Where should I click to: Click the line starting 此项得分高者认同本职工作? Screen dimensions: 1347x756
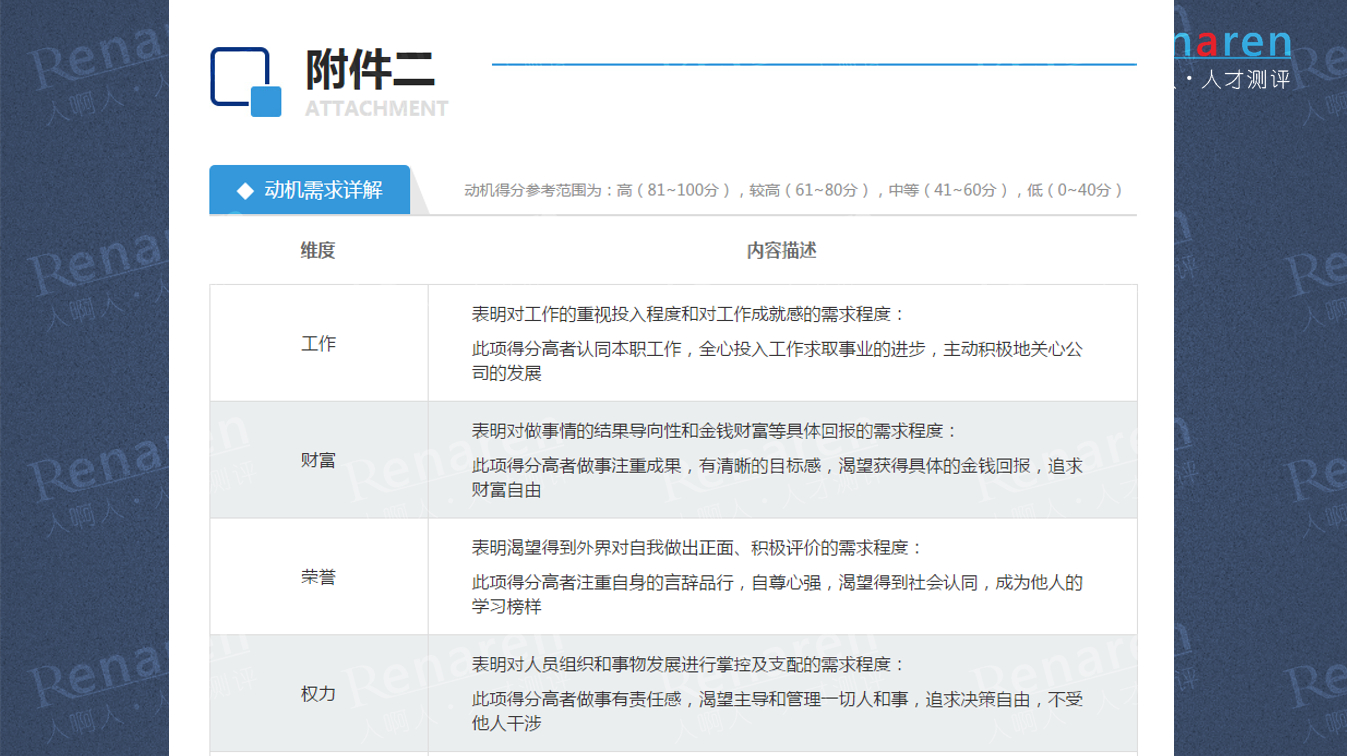(x=777, y=350)
